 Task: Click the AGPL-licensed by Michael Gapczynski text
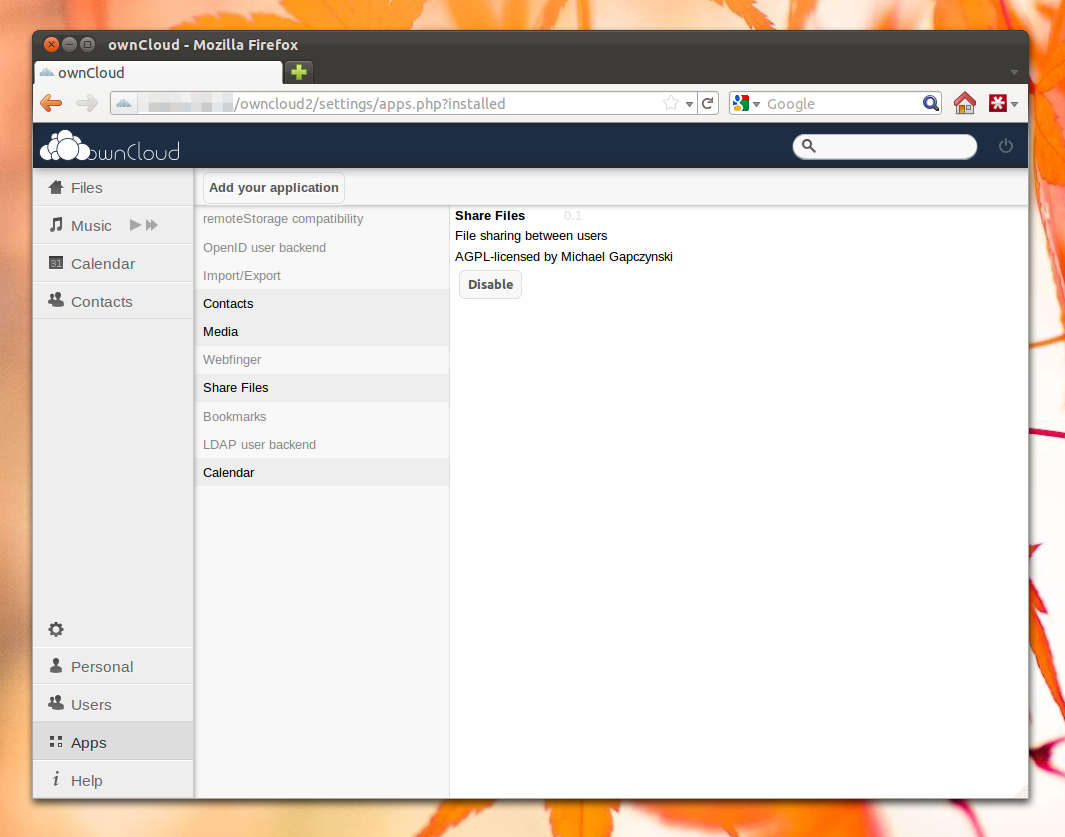point(564,257)
